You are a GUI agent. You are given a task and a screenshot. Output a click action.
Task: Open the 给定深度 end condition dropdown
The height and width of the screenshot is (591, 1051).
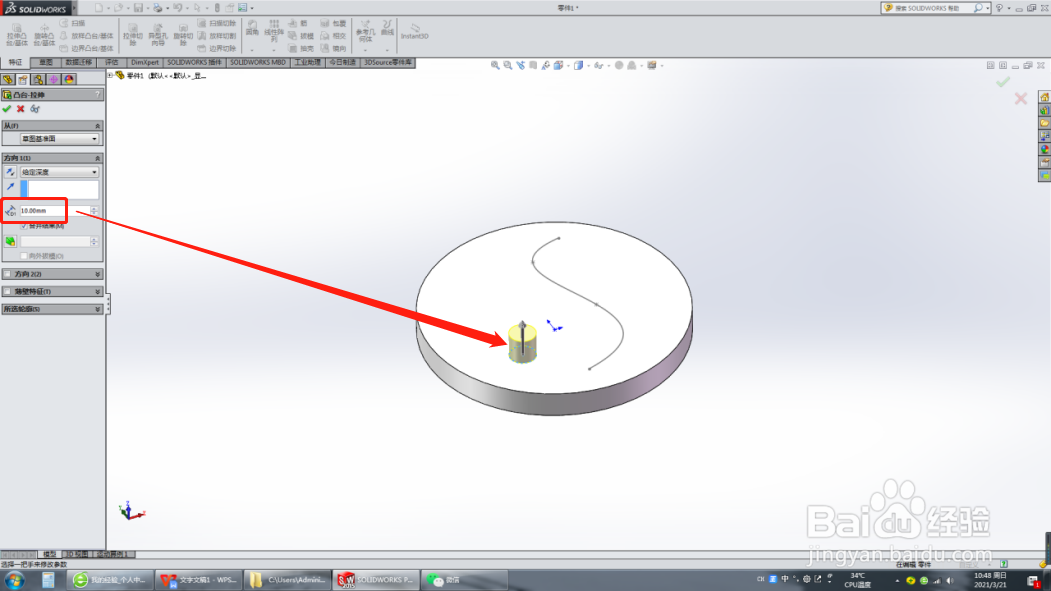point(60,172)
